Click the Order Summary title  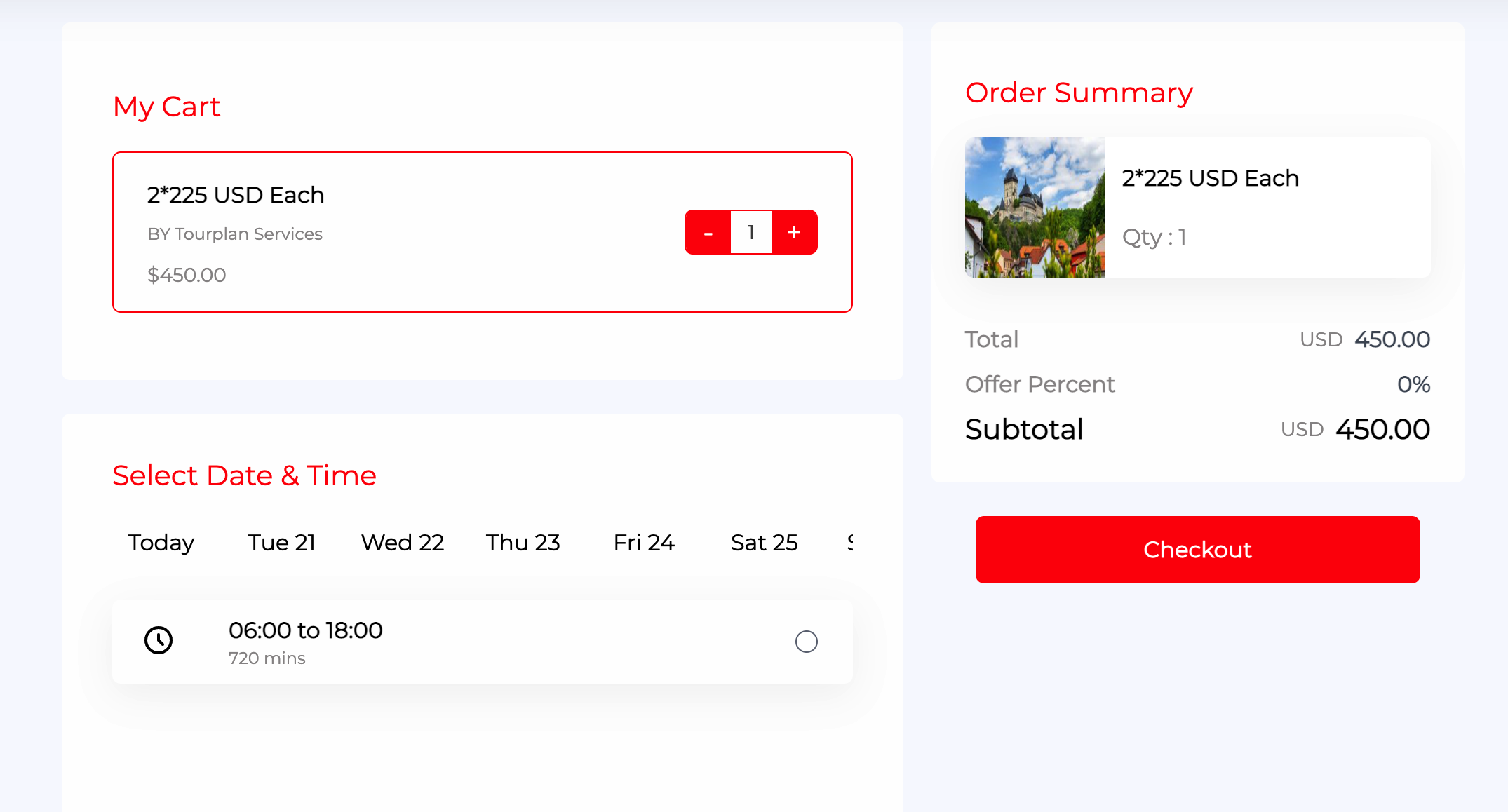(1079, 92)
